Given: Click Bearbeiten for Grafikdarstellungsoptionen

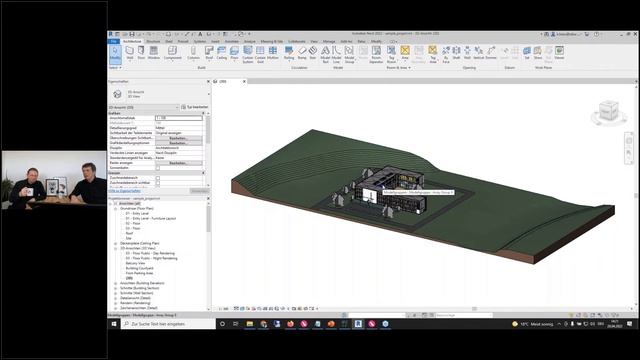Looking at the screenshot, I should pos(178,143).
